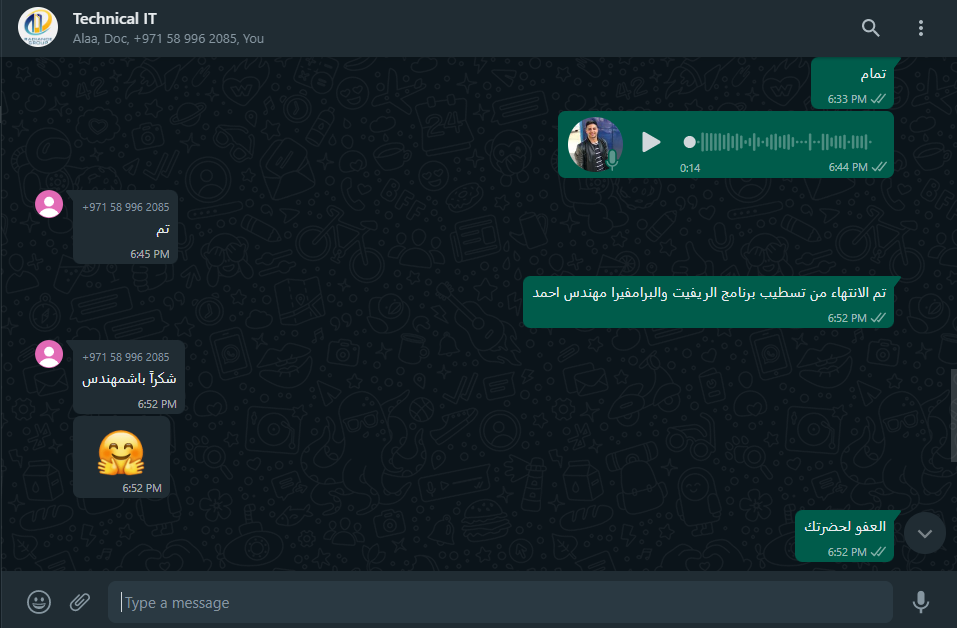Viewport: 957px width, 628px height.
Task: Open group info via the Technical IT title
Action: pos(115,19)
